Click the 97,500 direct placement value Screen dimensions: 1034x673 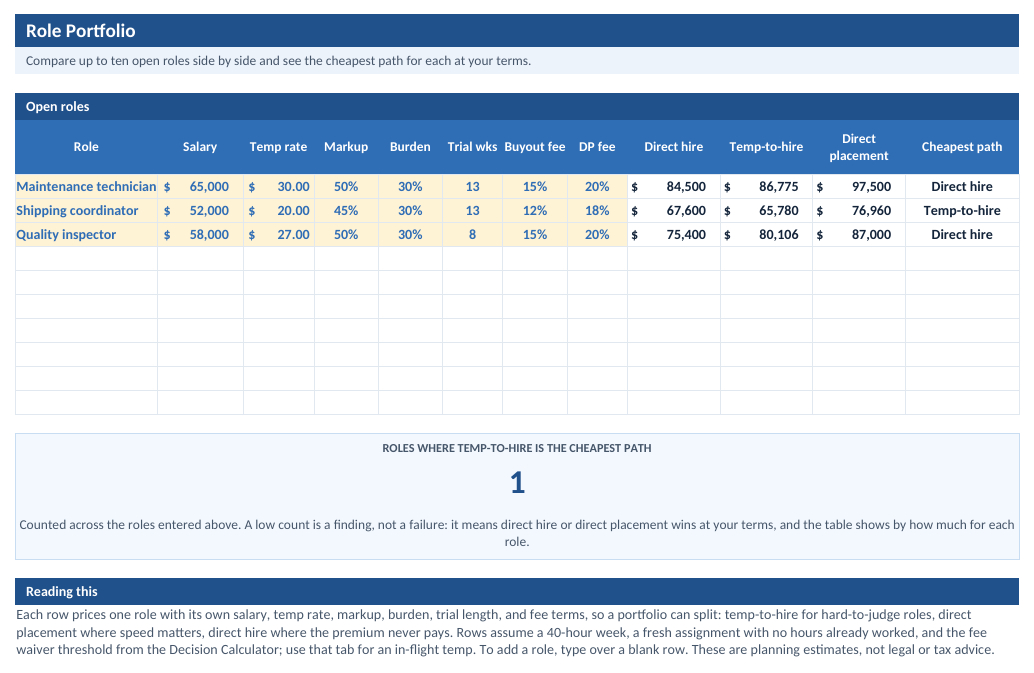859,187
